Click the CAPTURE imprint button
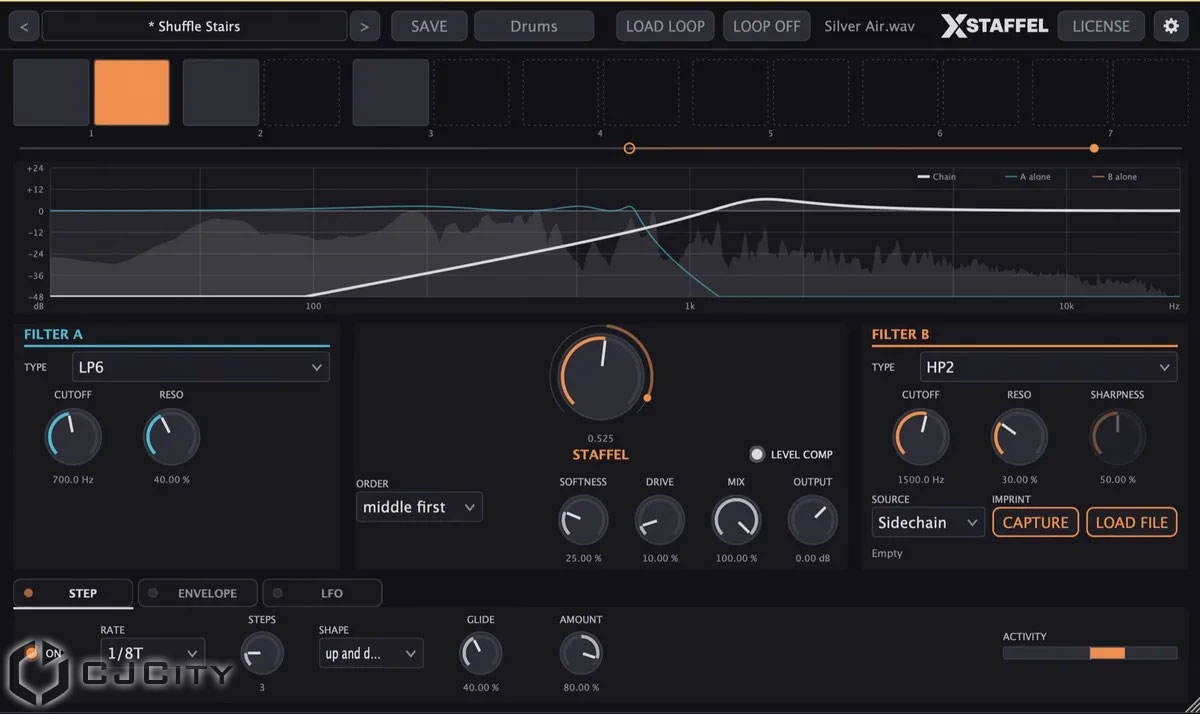Viewport: 1200px width, 714px height. coord(1035,522)
